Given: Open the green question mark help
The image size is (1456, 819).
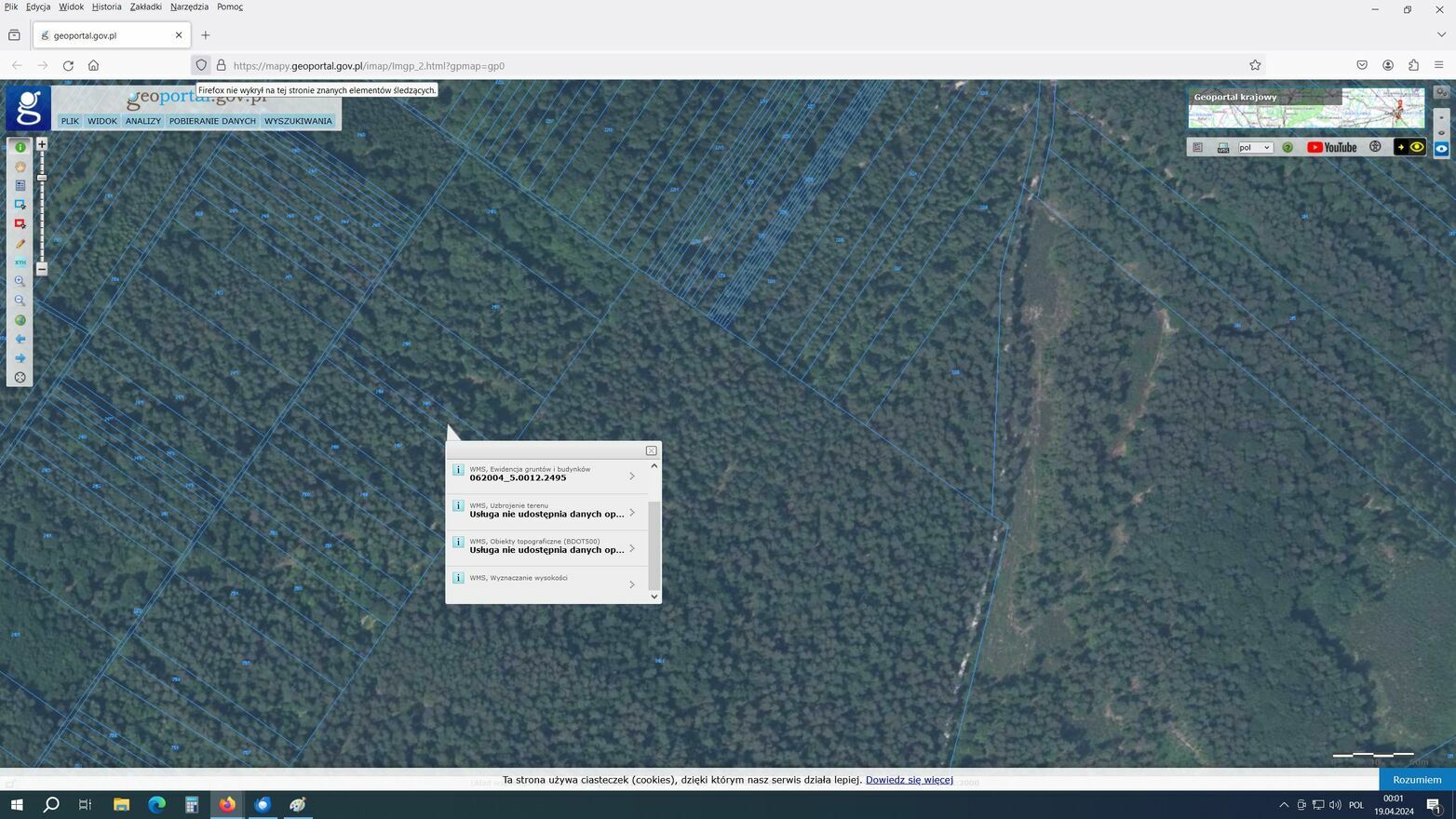Looking at the screenshot, I should point(1287,147).
